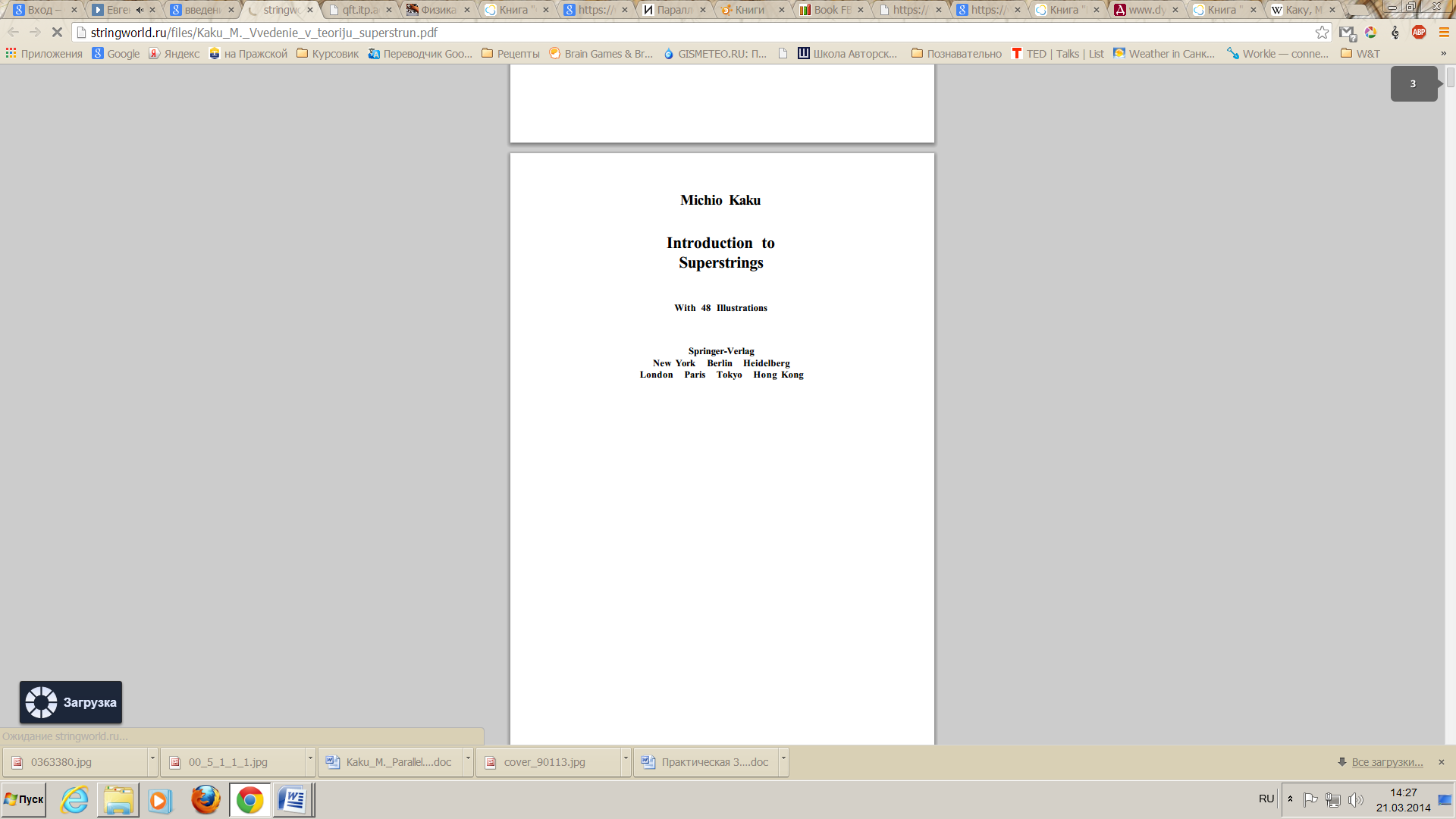1456x819 pixels.
Task: Open the на Пражской bookmark
Action: tap(248, 54)
